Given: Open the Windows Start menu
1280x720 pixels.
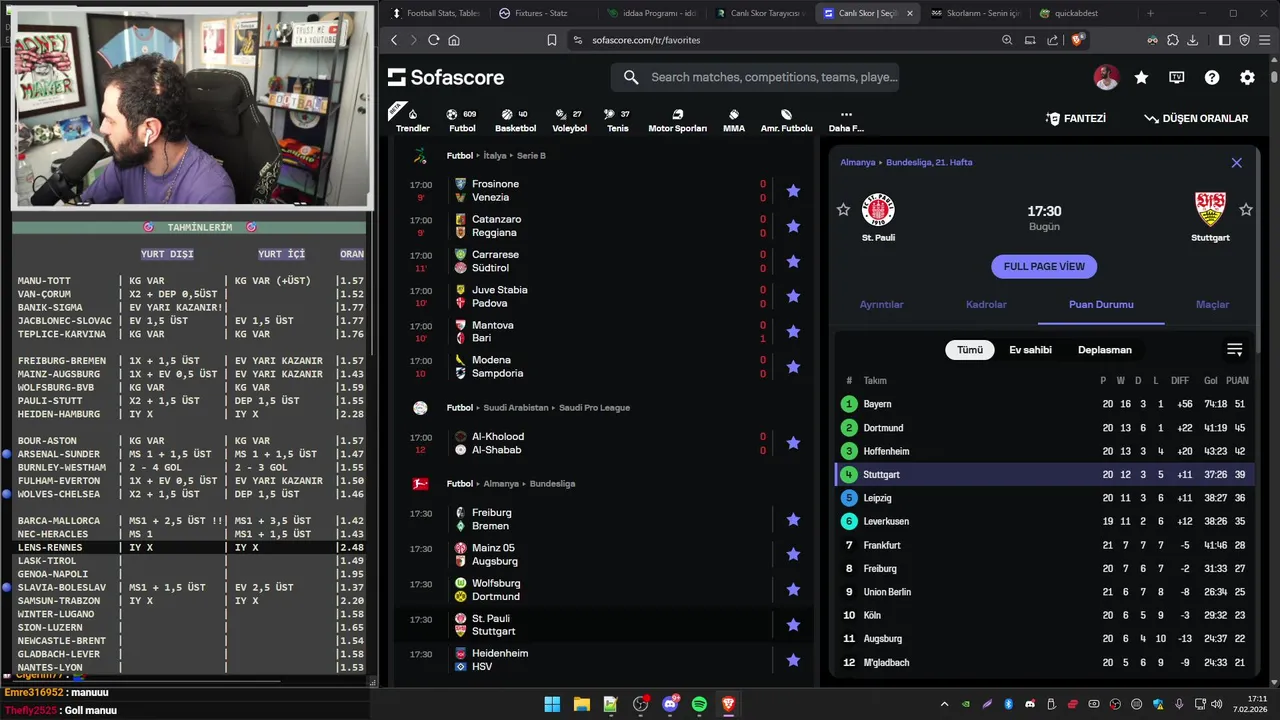Looking at the screenshot, I should point(552,704).
